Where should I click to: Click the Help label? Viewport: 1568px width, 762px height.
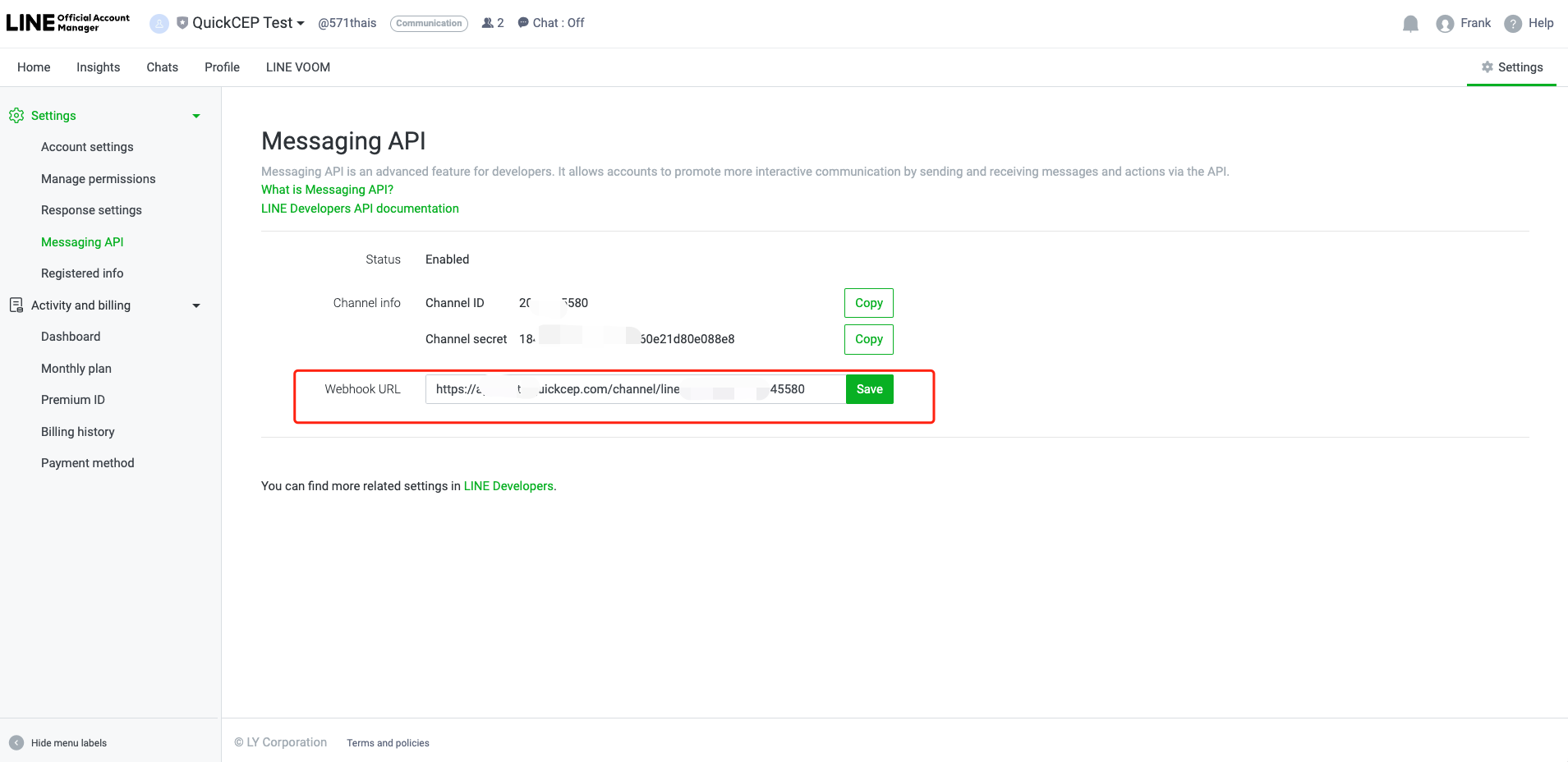coord(1541,23)
